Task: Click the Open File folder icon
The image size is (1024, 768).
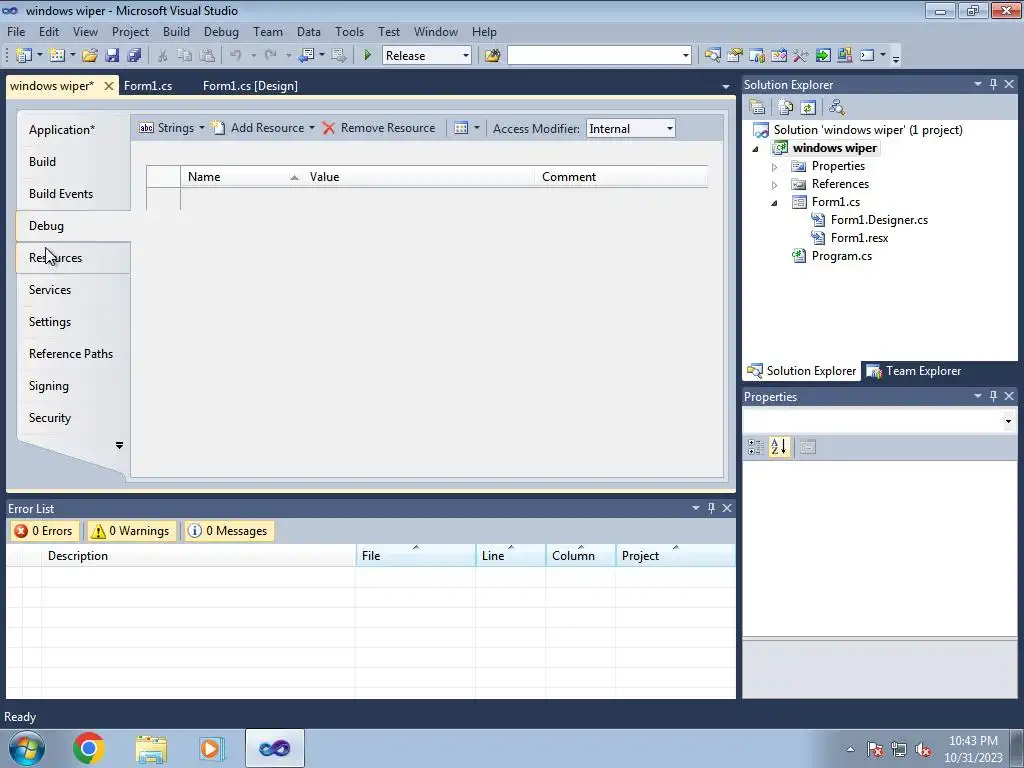Action: (x=90, y=56)
